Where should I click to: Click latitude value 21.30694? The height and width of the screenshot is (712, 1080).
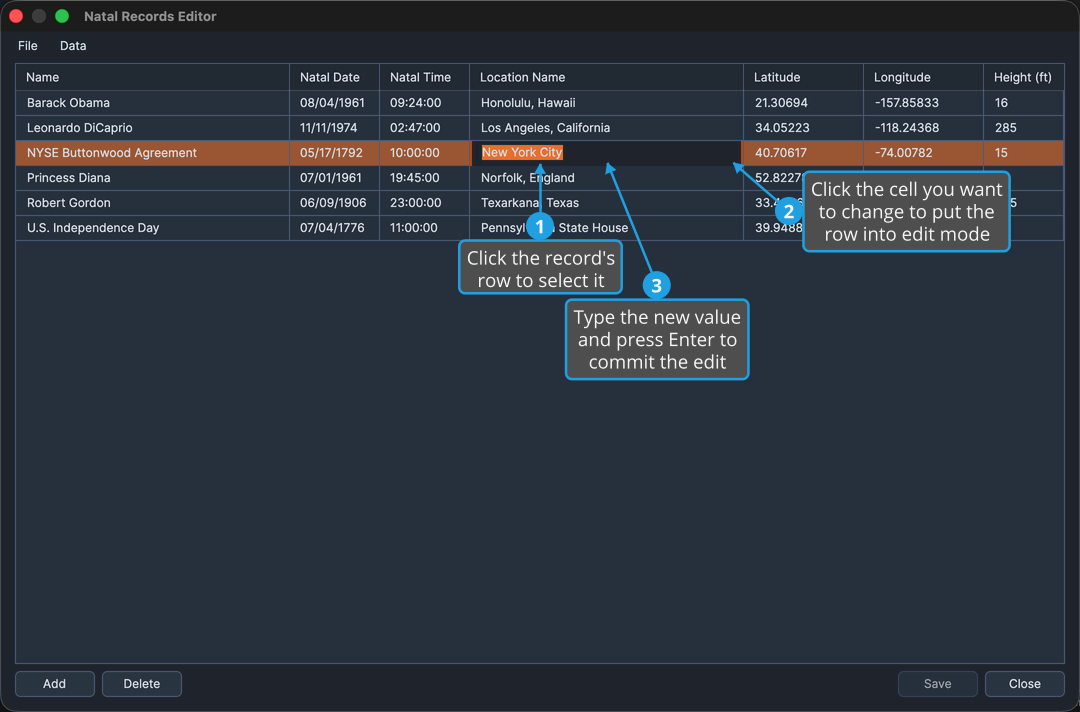pos(803,103)
